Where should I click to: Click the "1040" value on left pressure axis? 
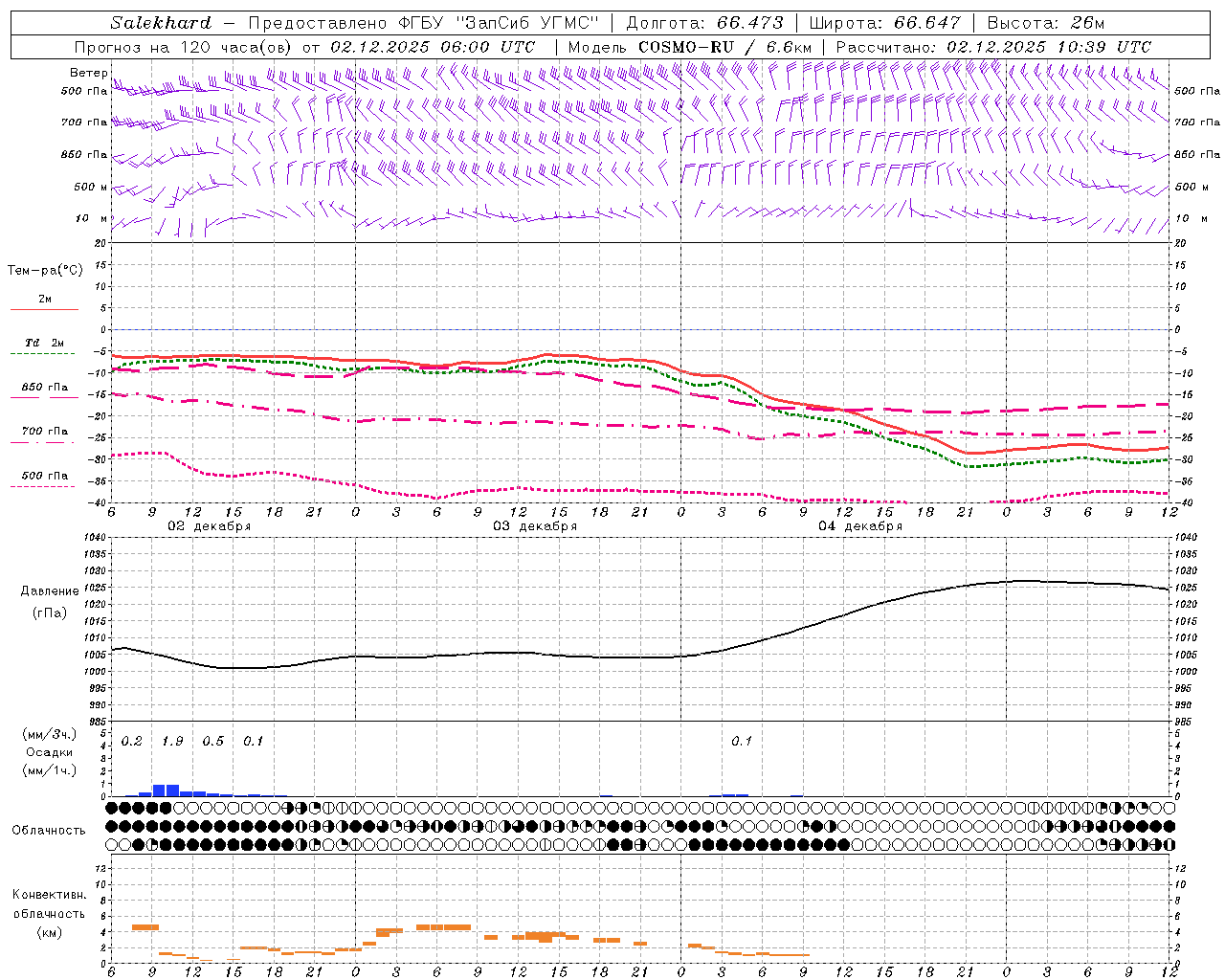tap(94, 538)
